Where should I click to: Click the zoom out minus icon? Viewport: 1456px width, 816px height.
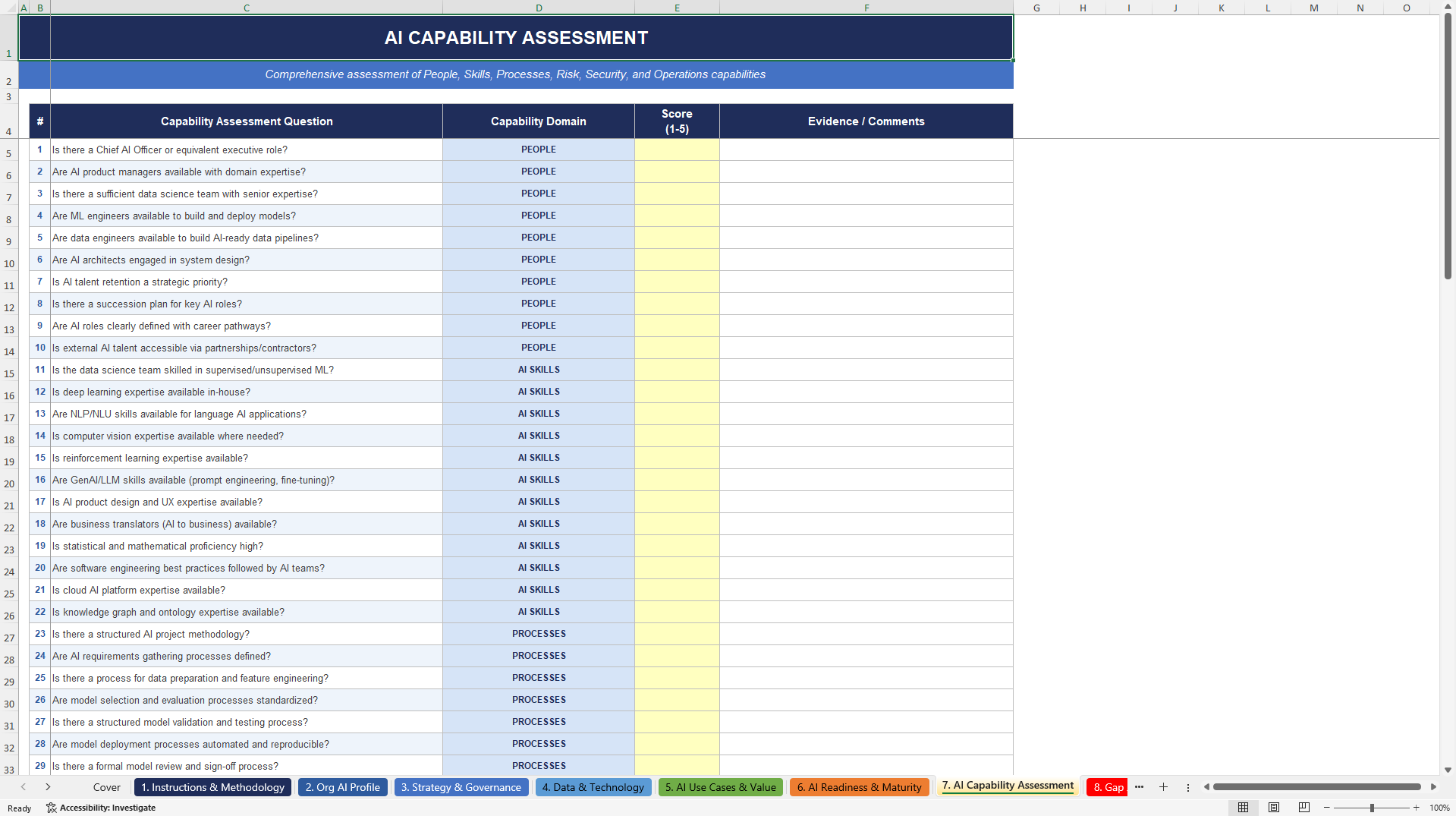(x=1327, y=808)
